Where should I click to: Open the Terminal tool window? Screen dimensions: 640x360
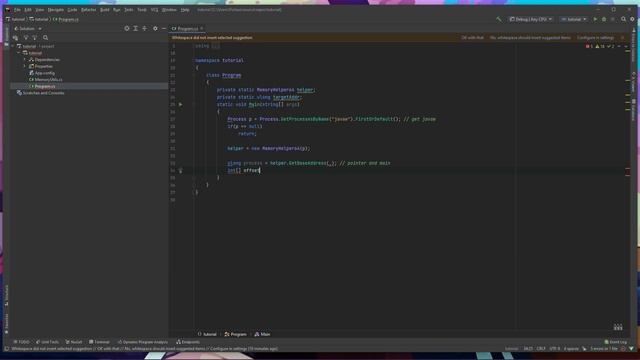pyautogui.click(x=99, y=342)
